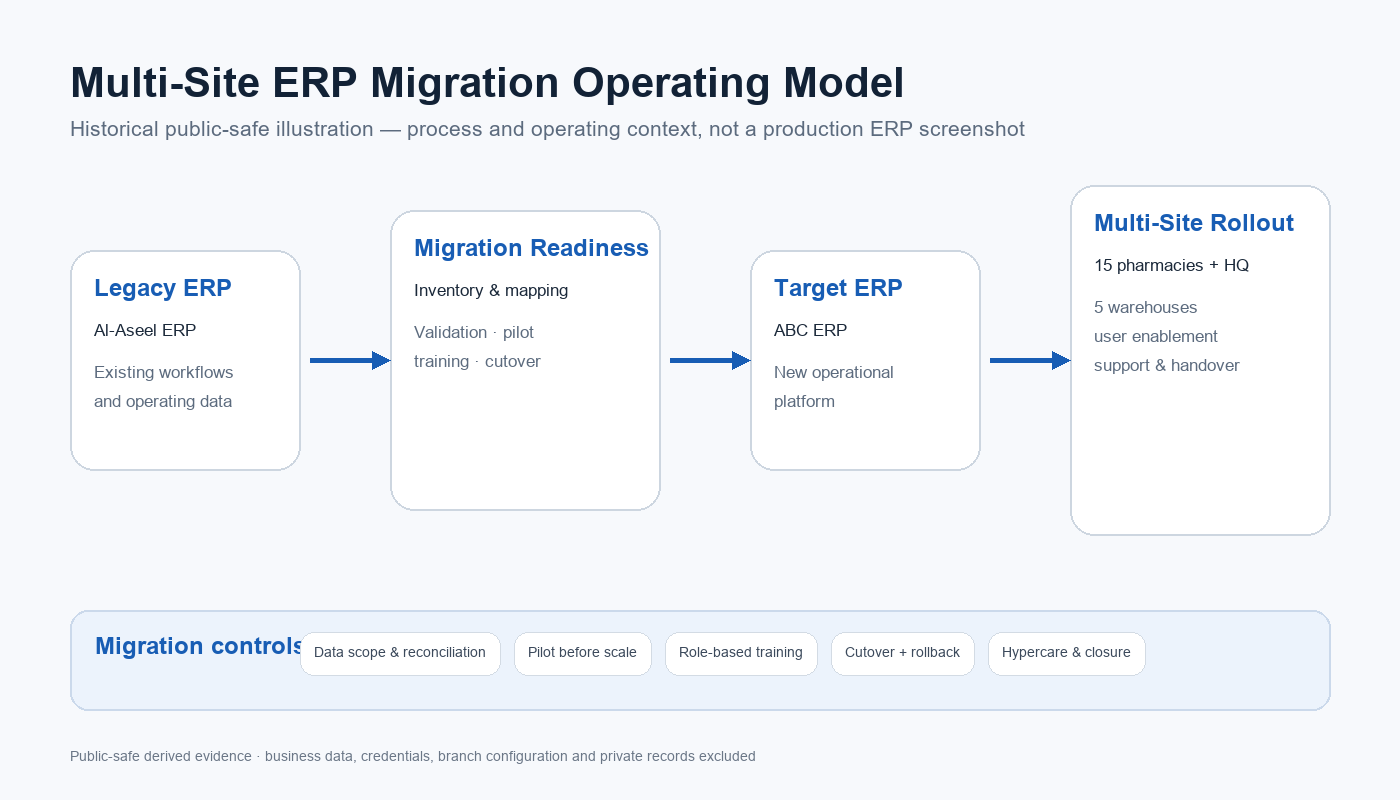Select the Al-Aseel ERP text
This screenshot has width=1400, height=800.
click(145, 330)
